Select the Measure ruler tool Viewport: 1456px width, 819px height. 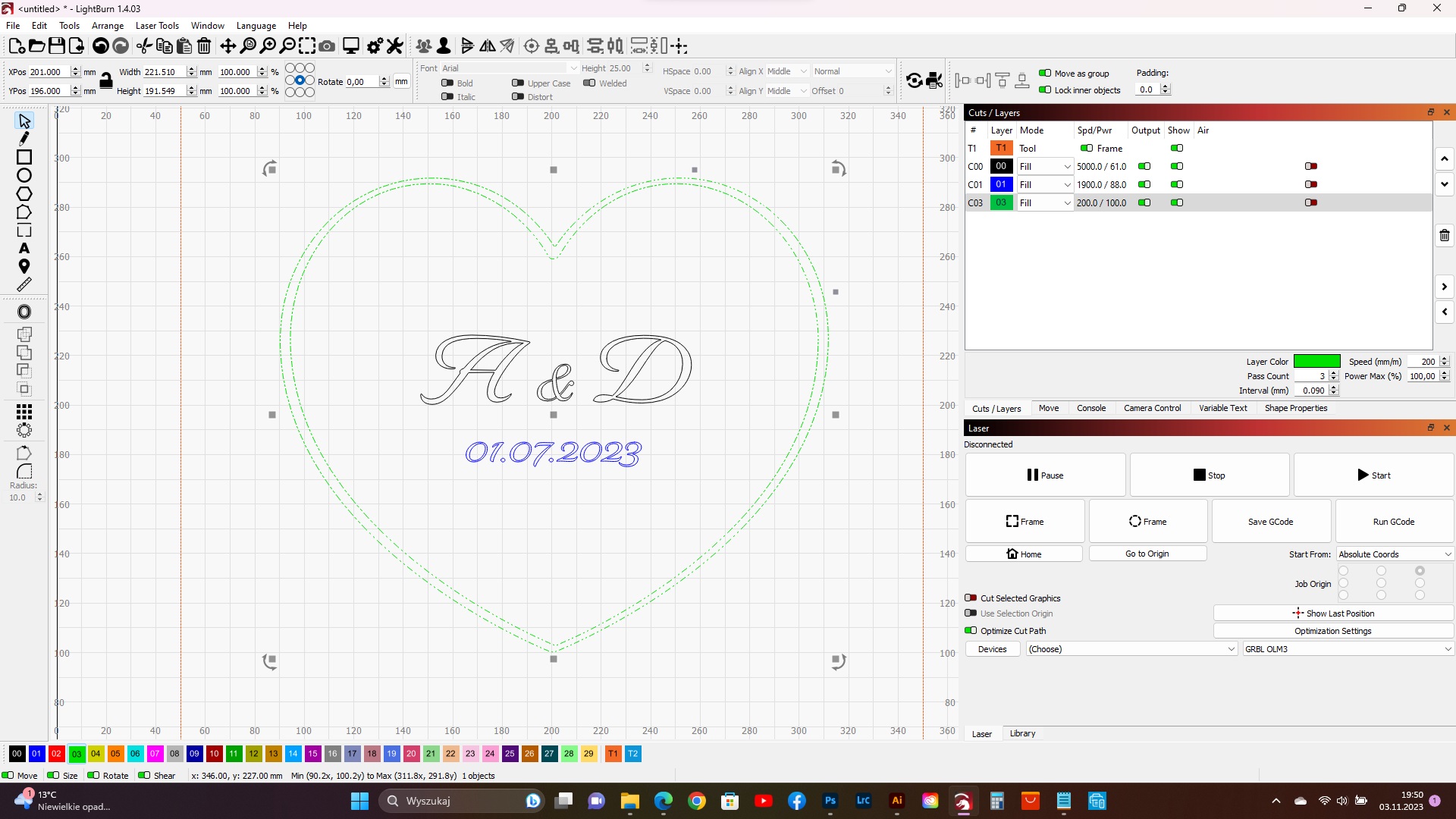tap(24, 284)
